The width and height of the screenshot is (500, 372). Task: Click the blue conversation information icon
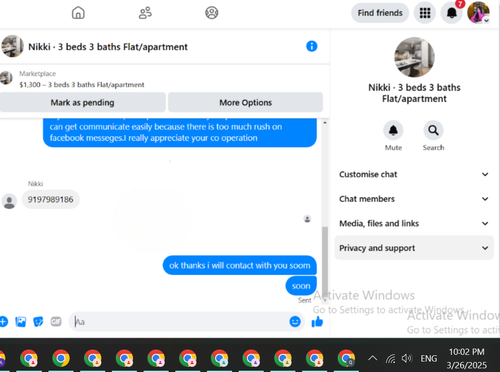coord(312,46)
